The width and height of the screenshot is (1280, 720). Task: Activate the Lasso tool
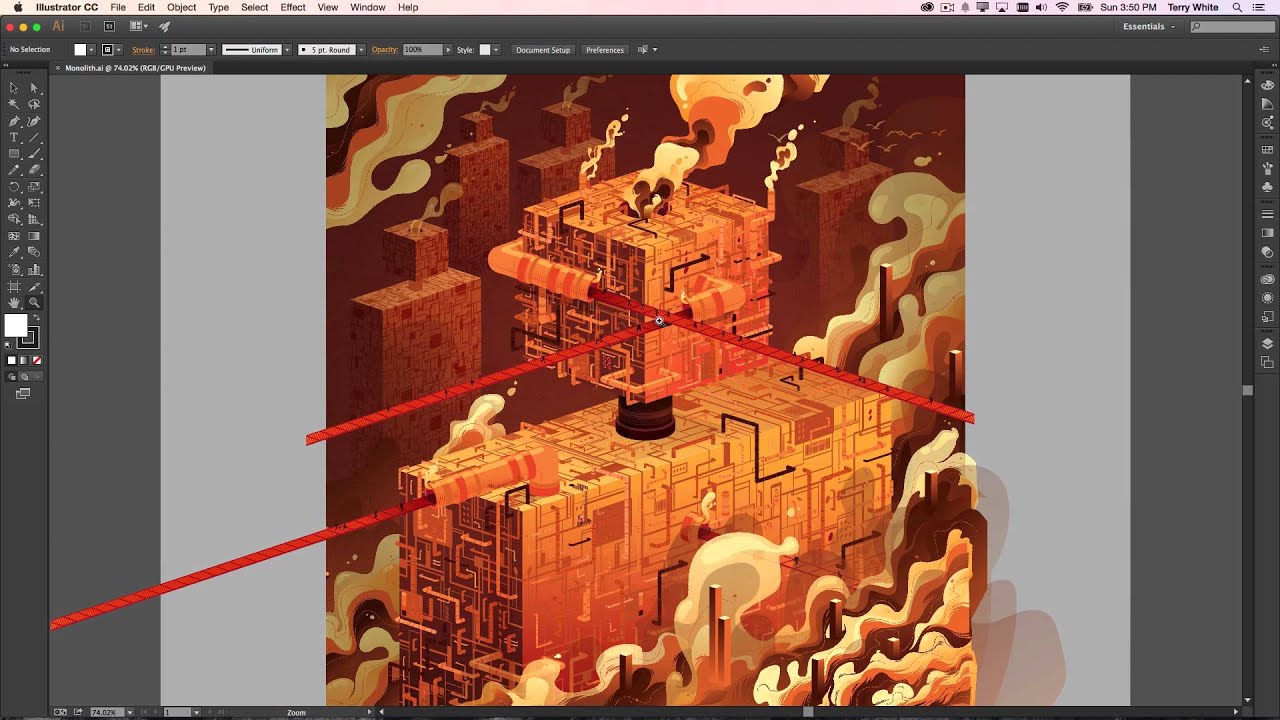(34, 104)
